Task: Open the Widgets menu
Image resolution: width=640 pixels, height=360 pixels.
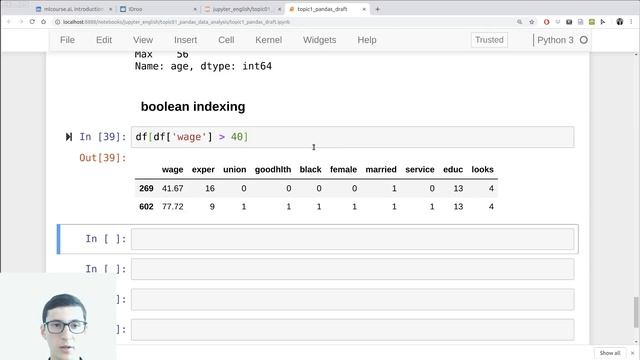Action: point(320,40)
